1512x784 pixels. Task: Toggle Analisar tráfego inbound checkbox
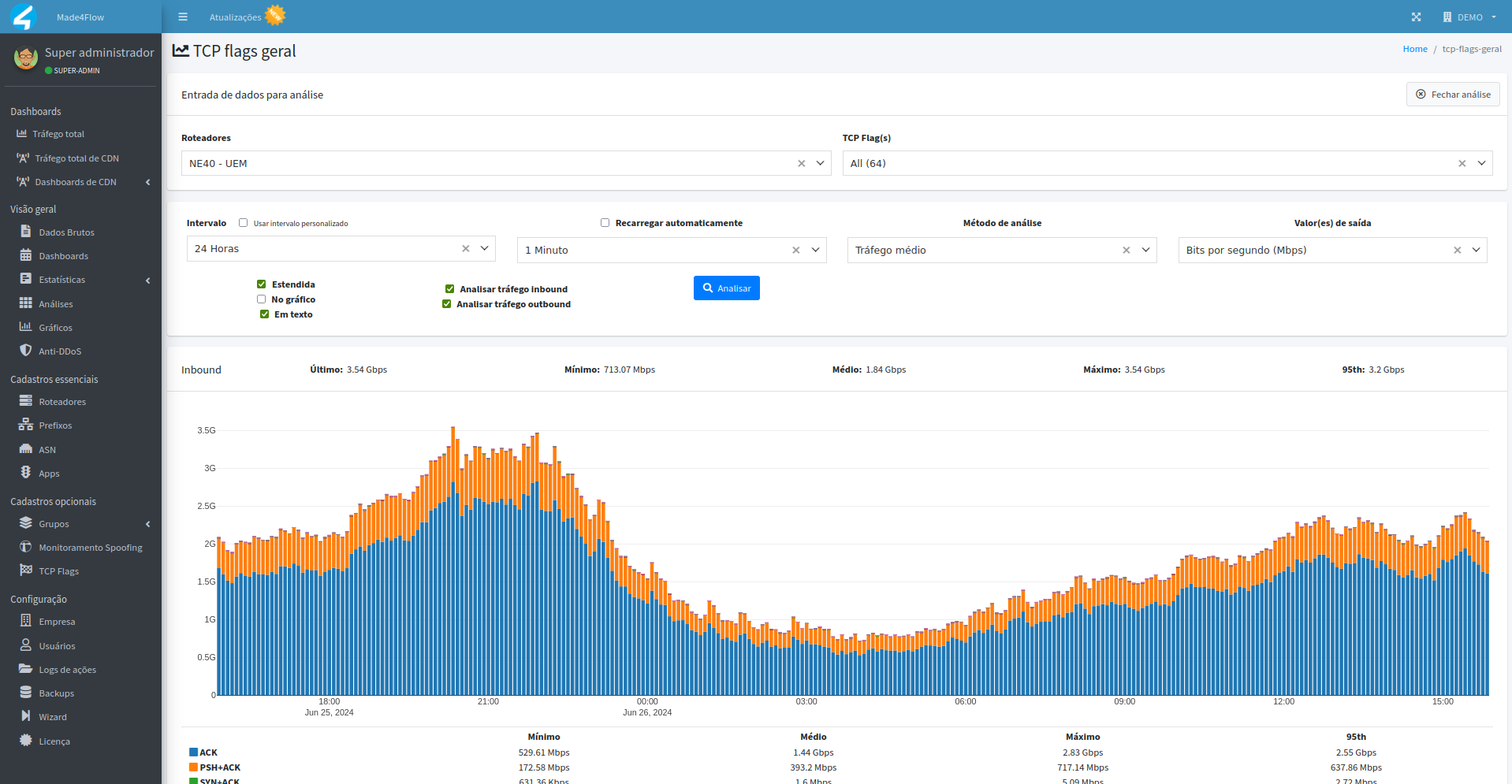click(x=449, y=289)
